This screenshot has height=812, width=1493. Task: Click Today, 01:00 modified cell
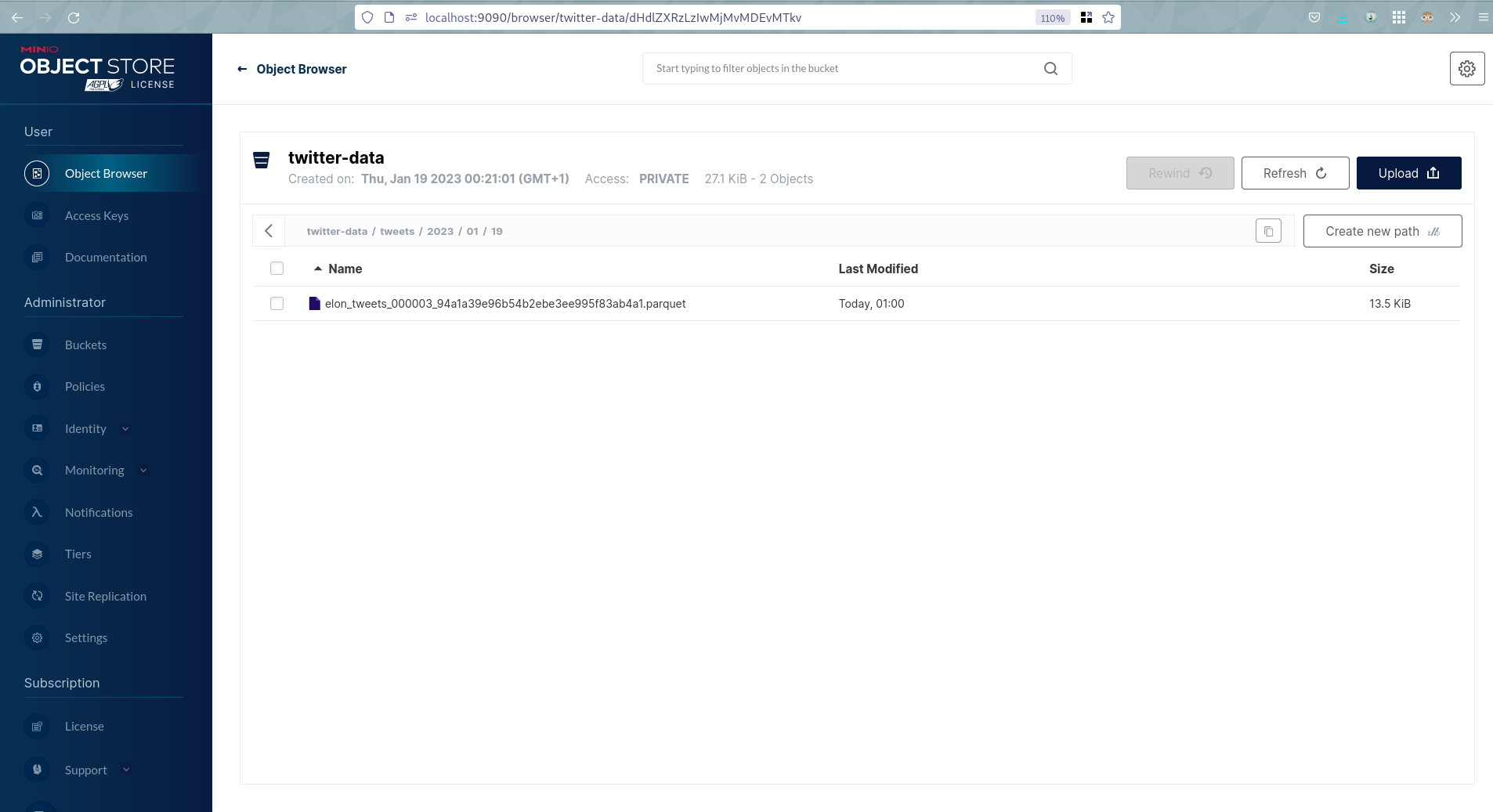click(x=871, y=303)
